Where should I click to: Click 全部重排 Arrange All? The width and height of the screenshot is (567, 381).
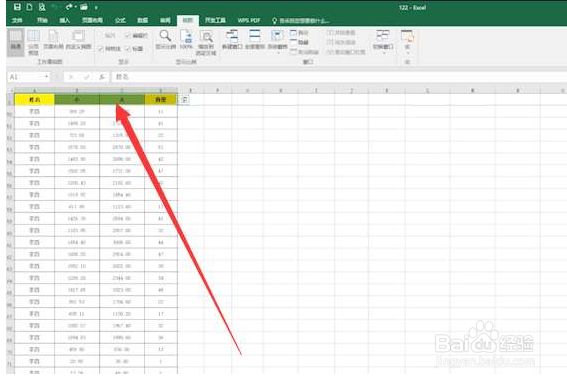coord(255,40)
